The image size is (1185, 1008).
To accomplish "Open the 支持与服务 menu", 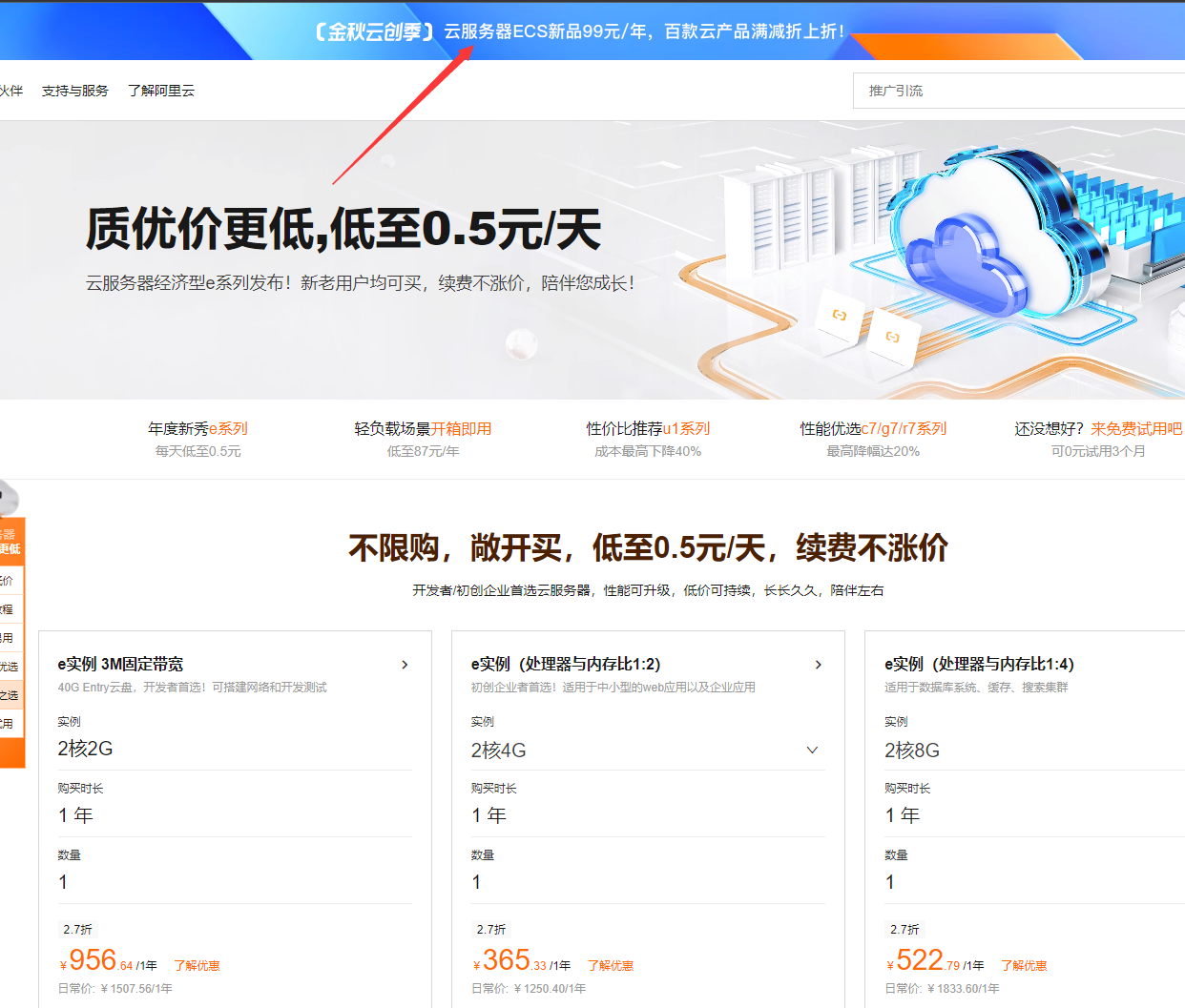I will pyautogui.click(x=75, y=91).
